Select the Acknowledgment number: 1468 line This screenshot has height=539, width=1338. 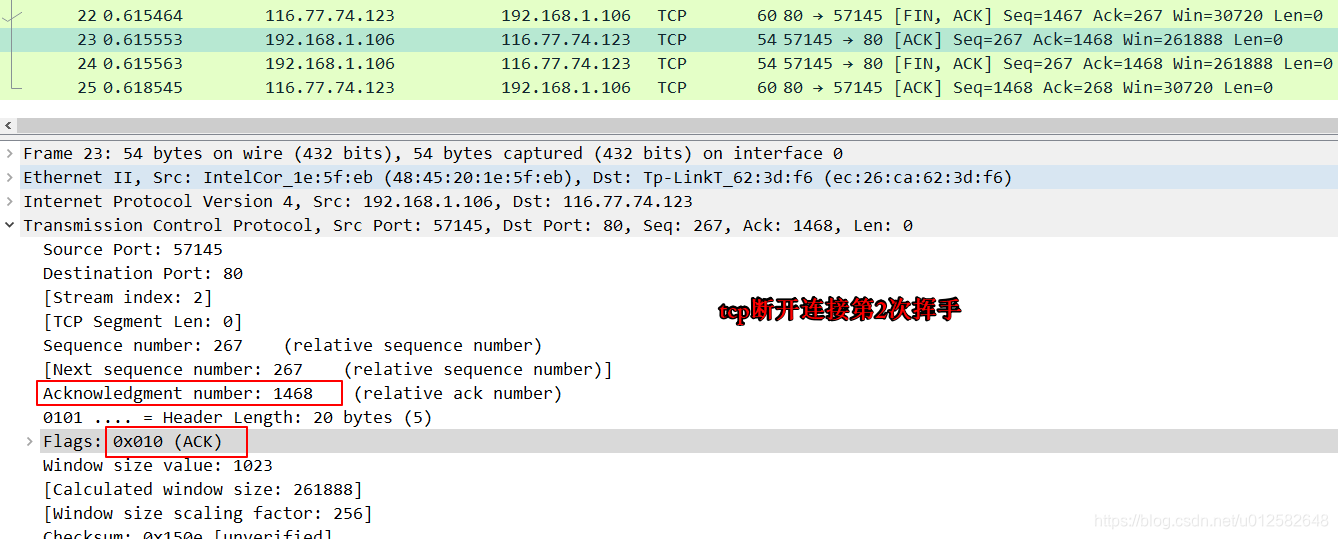click(302, 393)
